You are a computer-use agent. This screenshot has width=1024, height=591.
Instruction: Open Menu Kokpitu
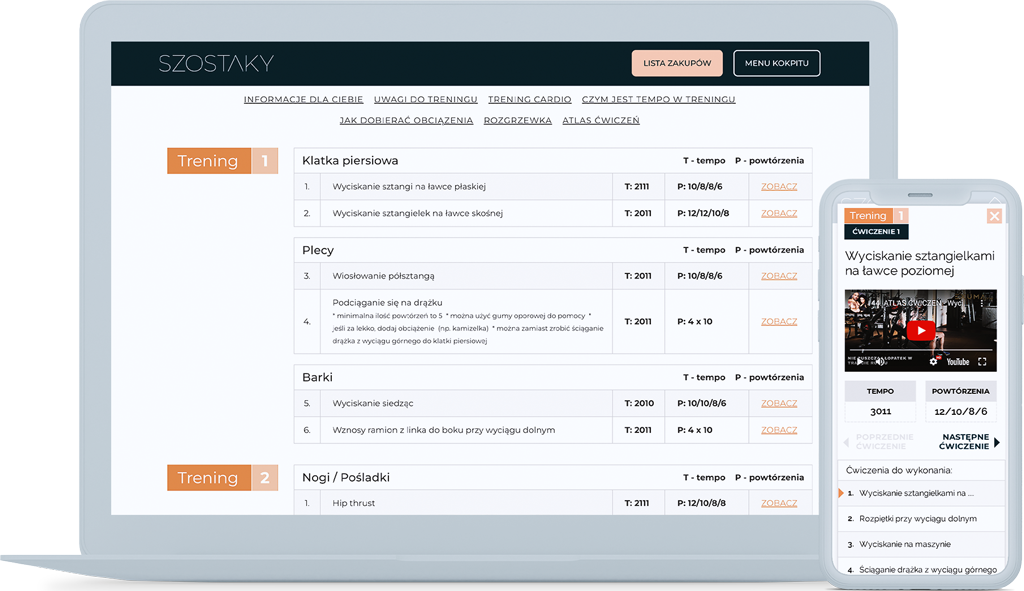tap(777, 63)
